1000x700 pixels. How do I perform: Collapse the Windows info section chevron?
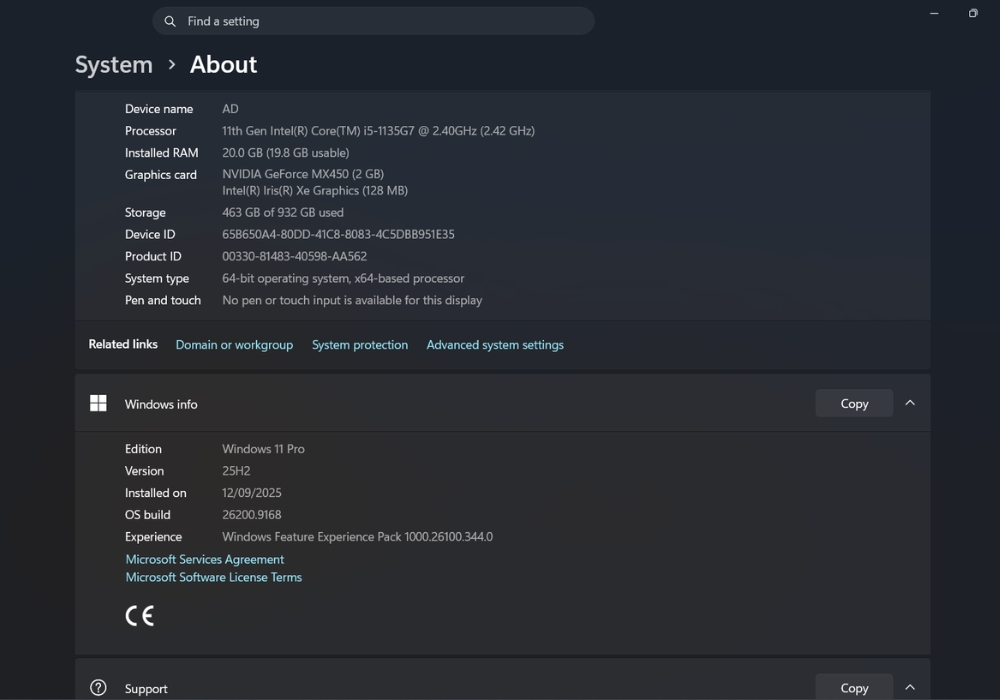910,403
